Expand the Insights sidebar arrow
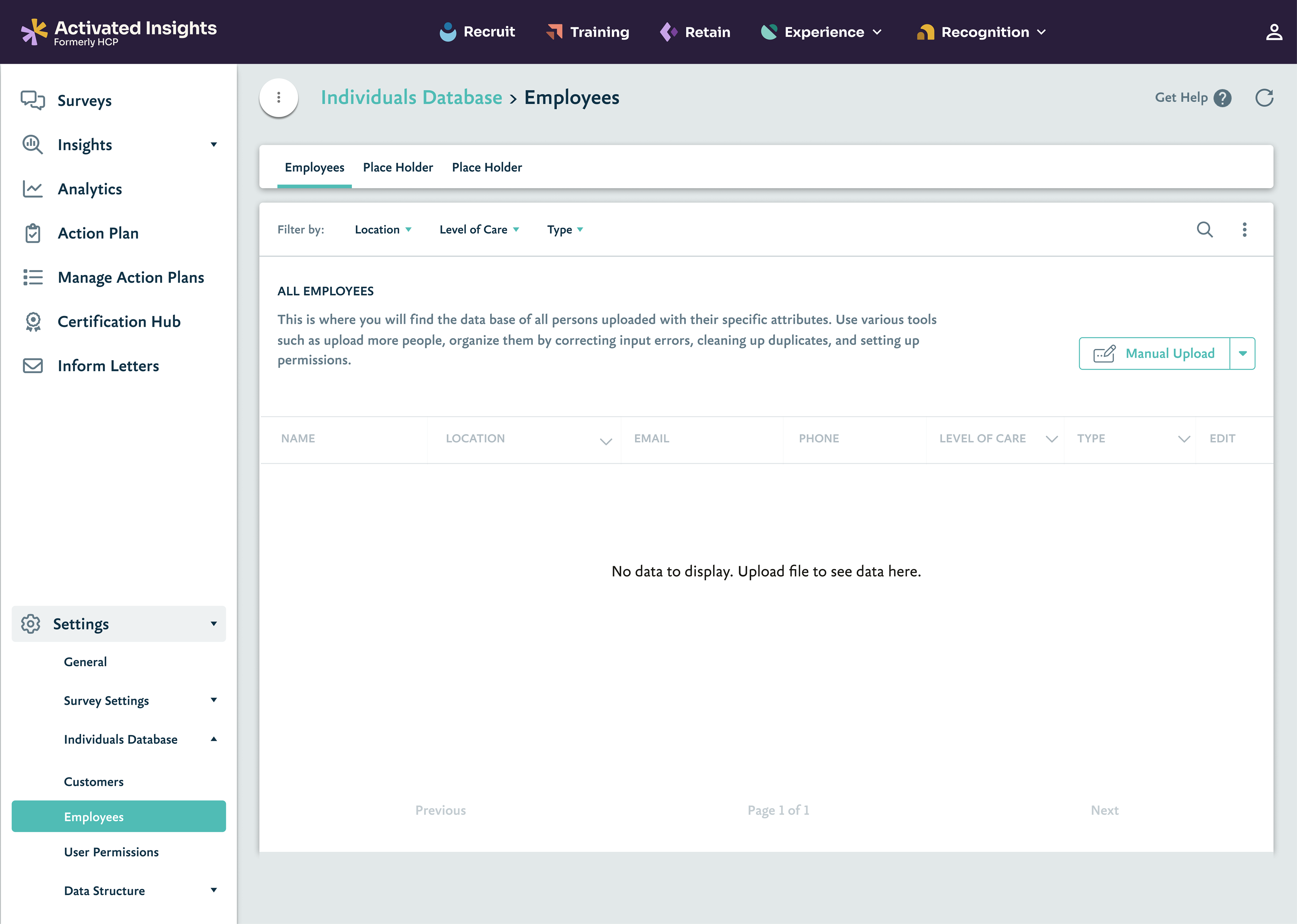 tap(214, 145)
